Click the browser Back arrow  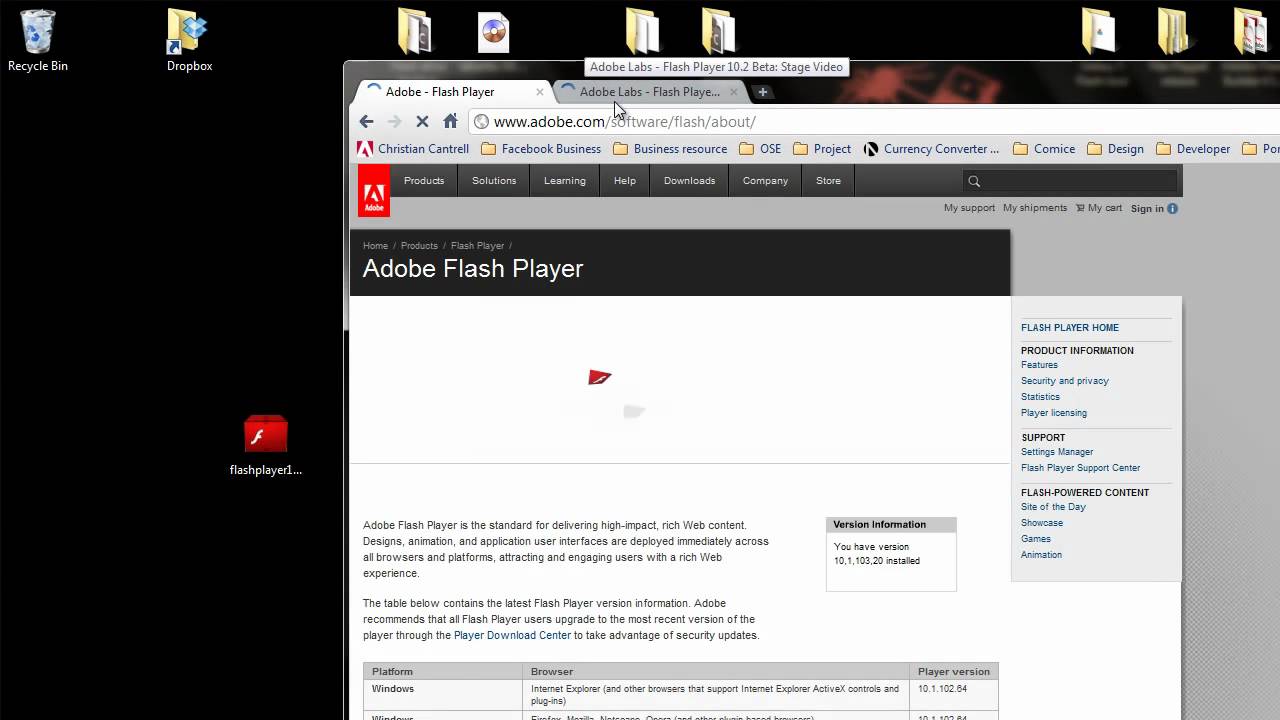[x=366, y=121]
